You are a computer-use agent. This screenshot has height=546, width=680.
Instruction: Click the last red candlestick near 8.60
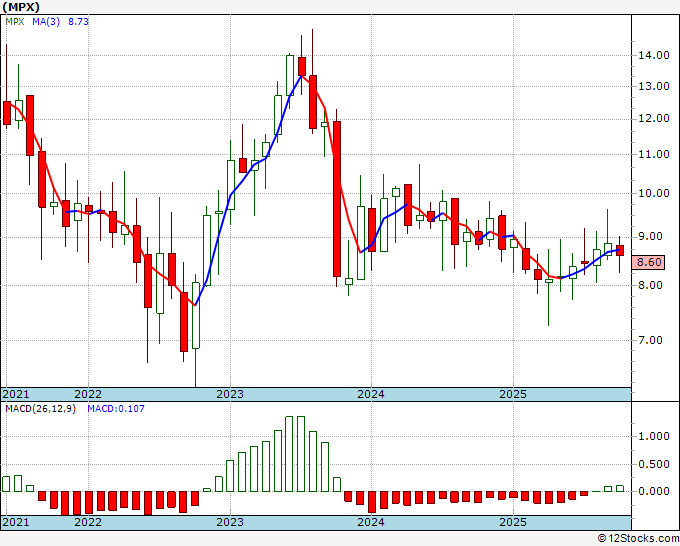coord(620,251)
